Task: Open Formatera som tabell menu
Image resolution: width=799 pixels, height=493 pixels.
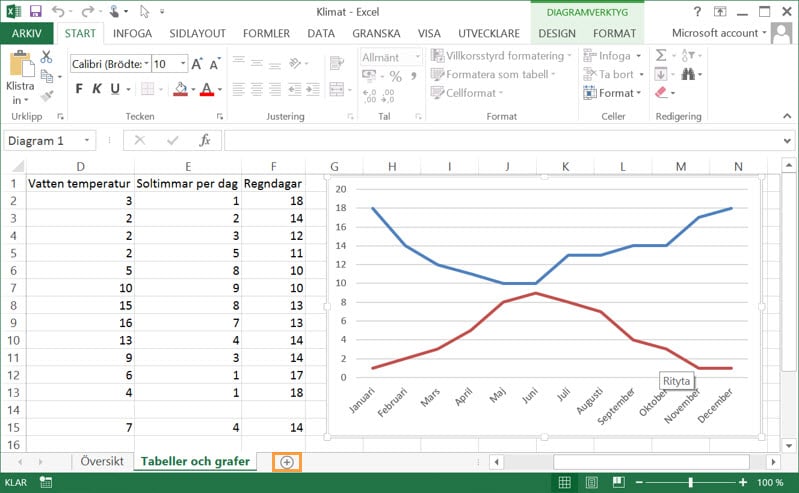Action: tap(493, 74)
